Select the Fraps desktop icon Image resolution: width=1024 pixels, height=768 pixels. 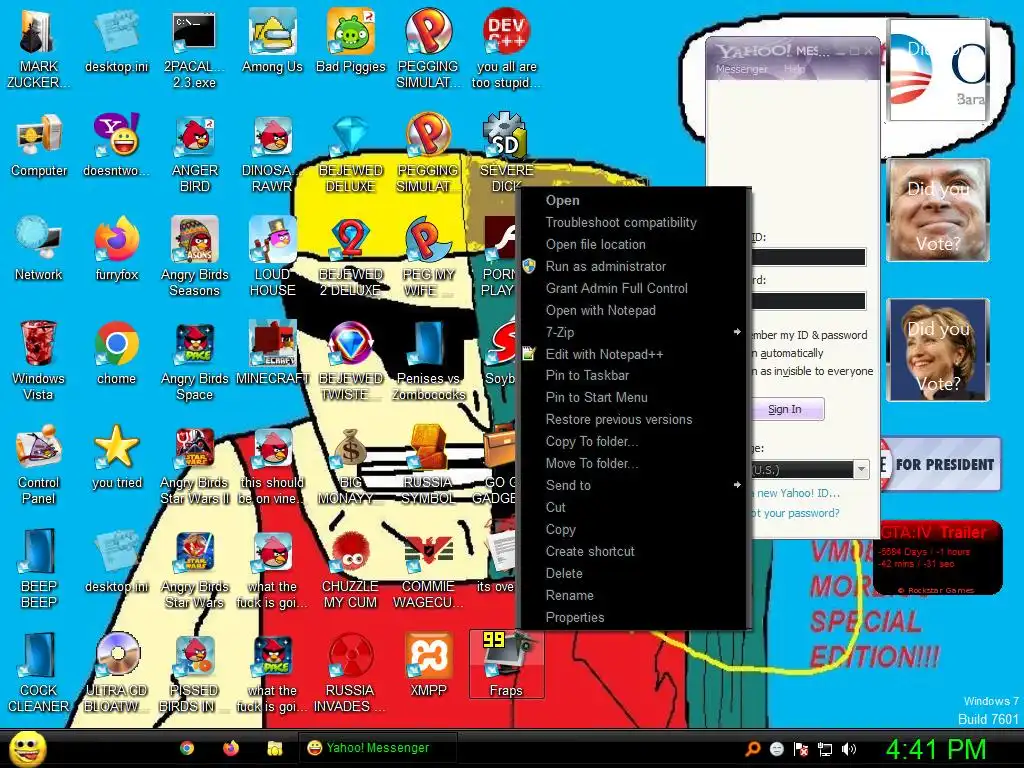click(x=506, y=665)
